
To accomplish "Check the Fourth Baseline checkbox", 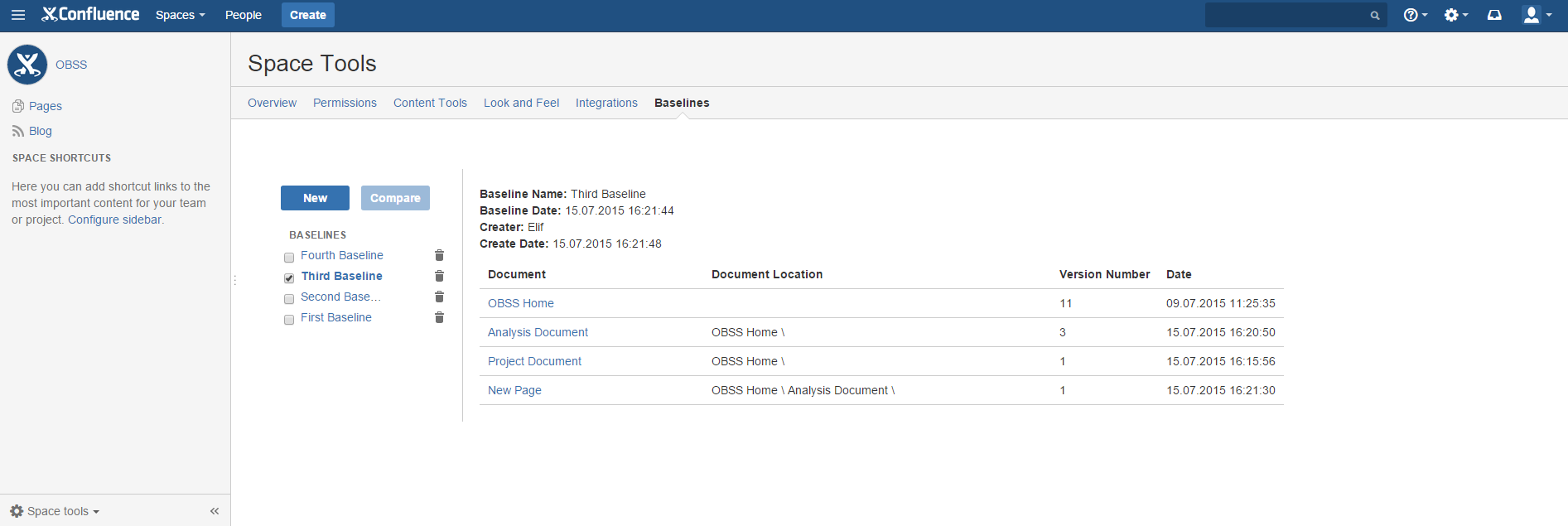I will (289, 258).
